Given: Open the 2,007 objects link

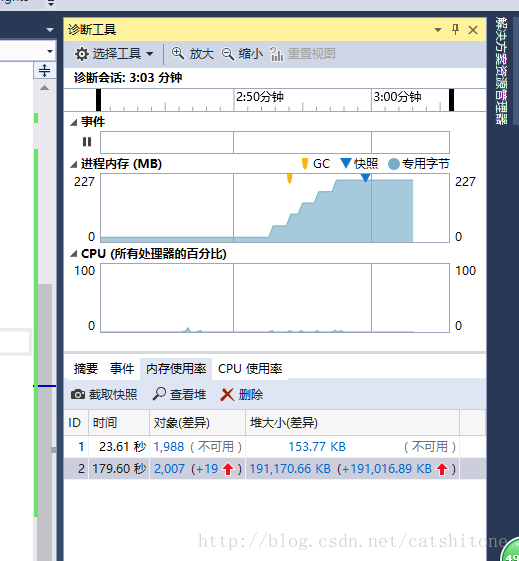Looking at the screenshot, I should pyautogui.click(x=169, y=469).
